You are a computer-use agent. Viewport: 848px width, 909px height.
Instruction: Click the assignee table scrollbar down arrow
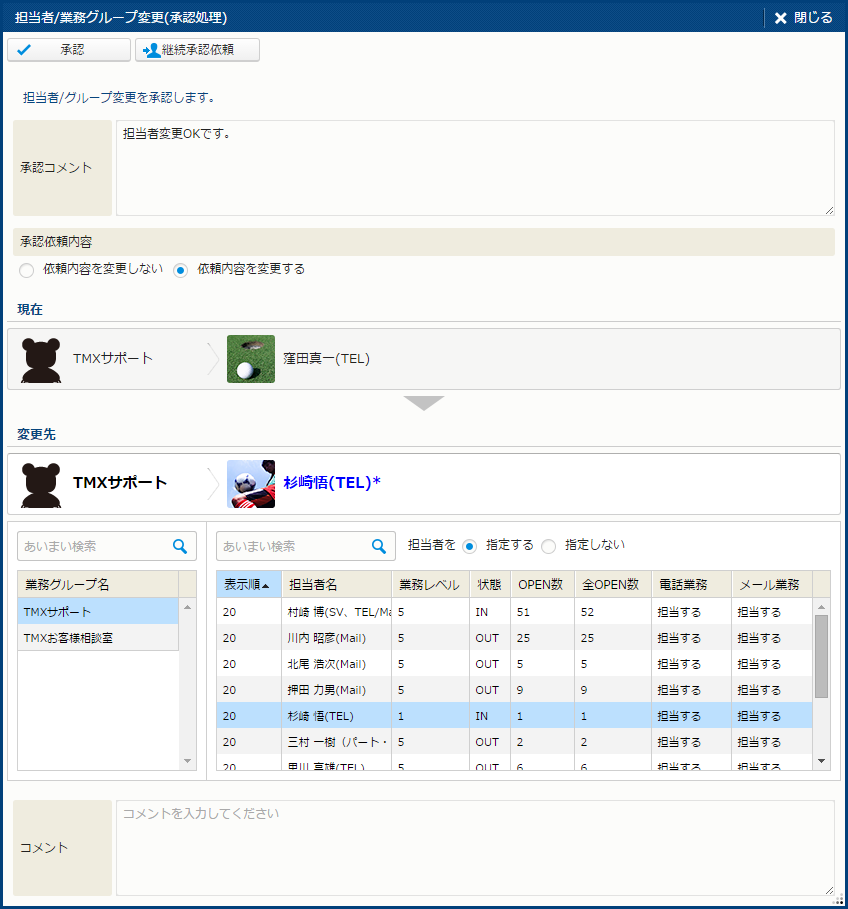click(x=822, y=761)
